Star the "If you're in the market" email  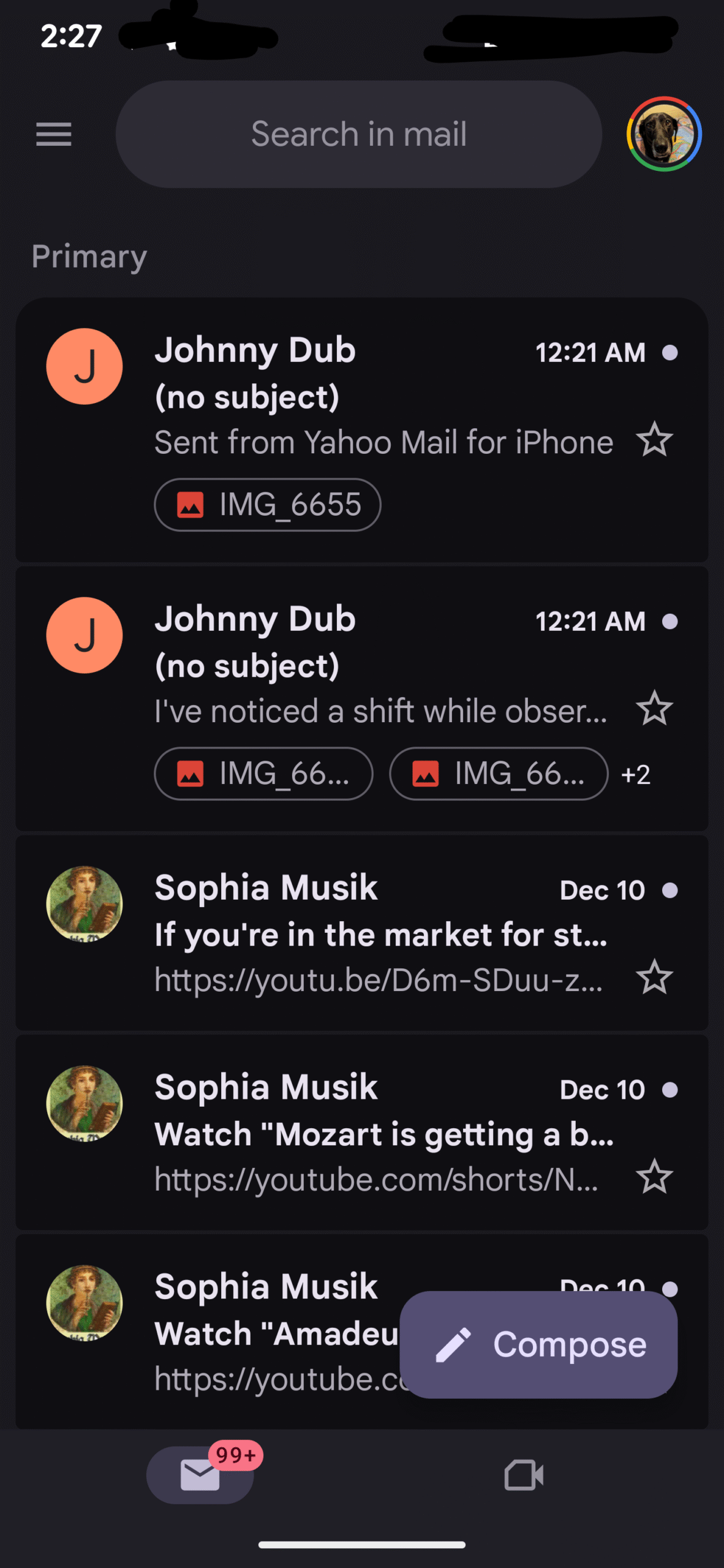654,977
